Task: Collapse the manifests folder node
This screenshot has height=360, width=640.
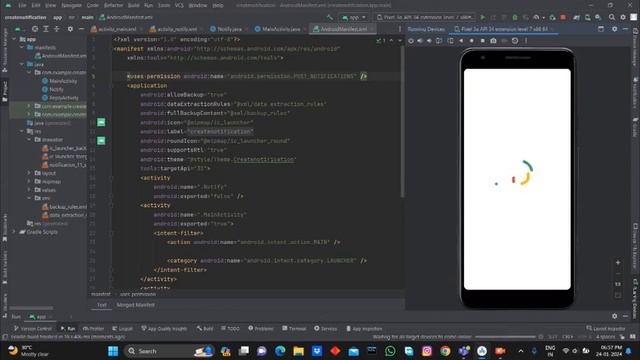Action: tap(22, 47)
